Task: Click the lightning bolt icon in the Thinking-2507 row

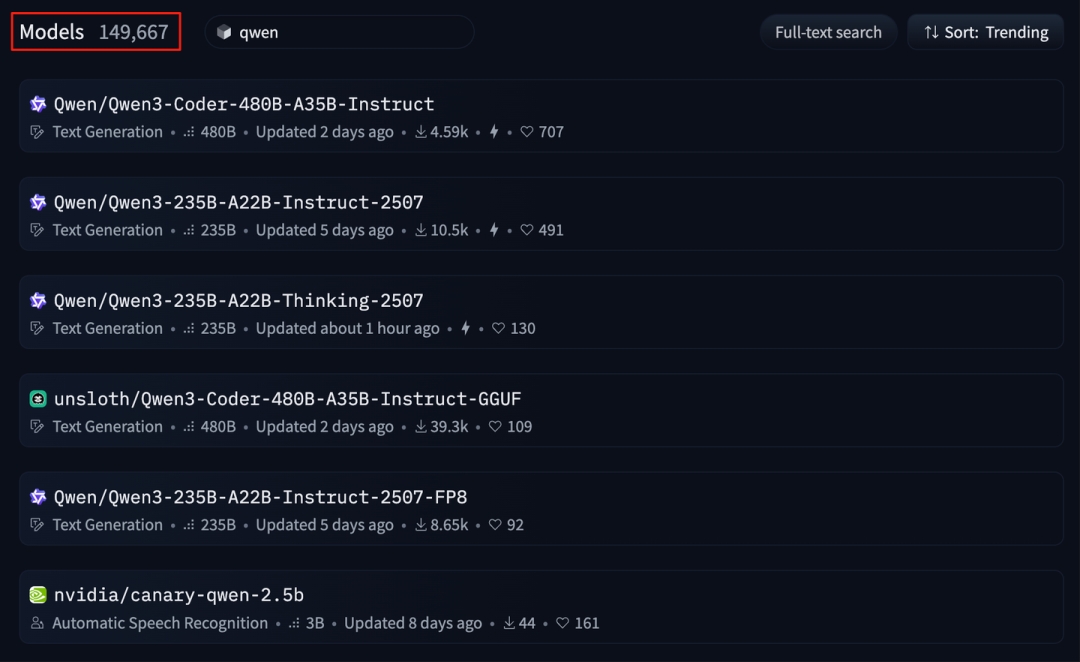Action: 466,329
